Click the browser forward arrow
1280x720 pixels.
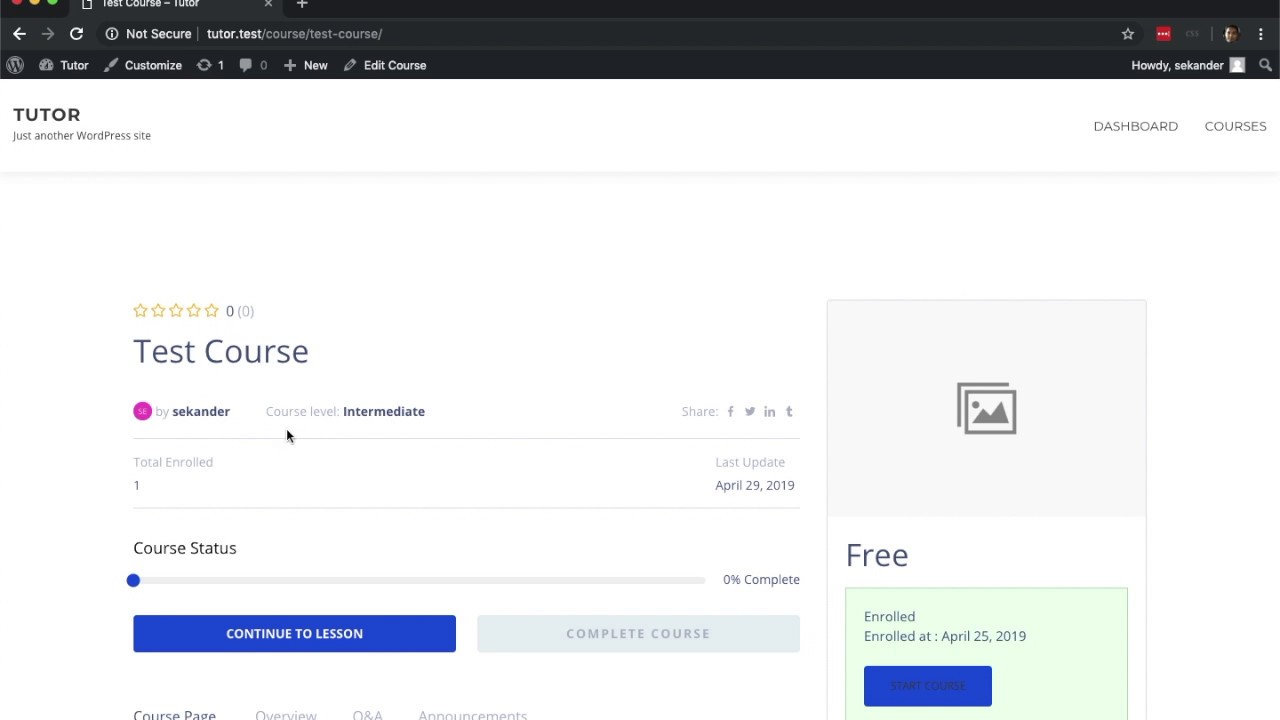pos(47,34)
